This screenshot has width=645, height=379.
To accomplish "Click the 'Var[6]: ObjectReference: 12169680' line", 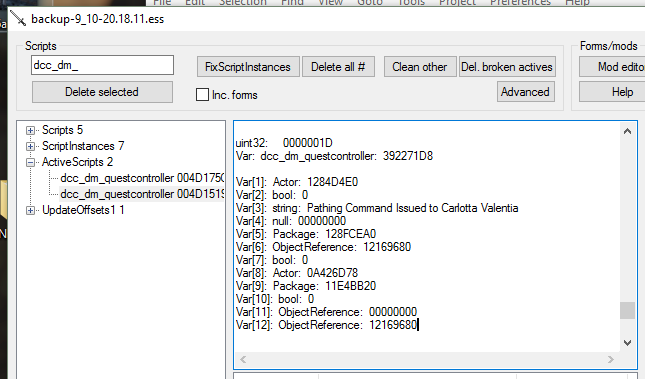I will tap(323, 247).
